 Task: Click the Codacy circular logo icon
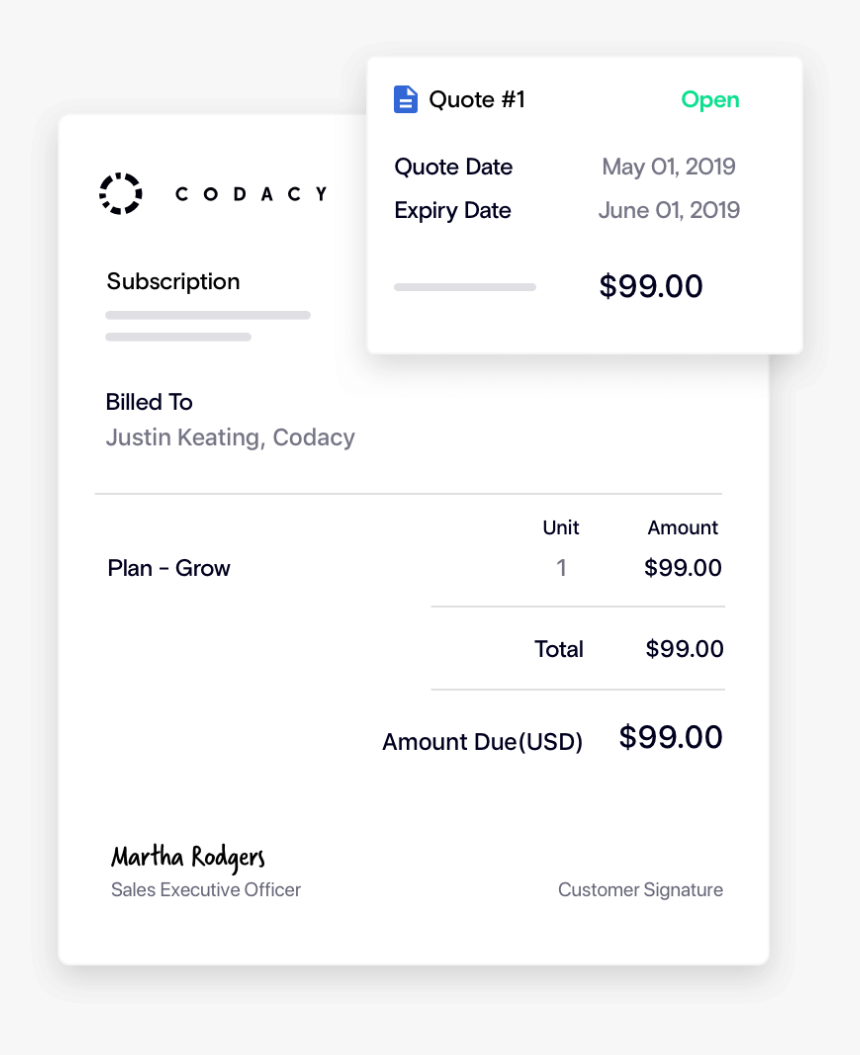pos(121,194)
